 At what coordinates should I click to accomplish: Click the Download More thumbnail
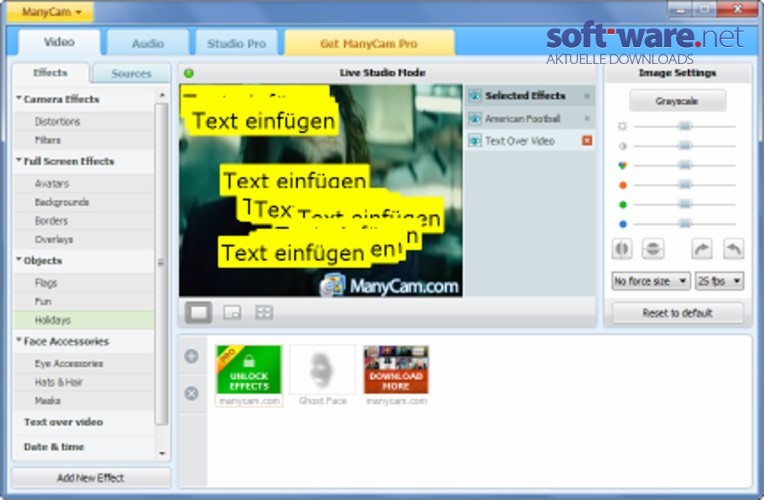(x=396, y=375)
